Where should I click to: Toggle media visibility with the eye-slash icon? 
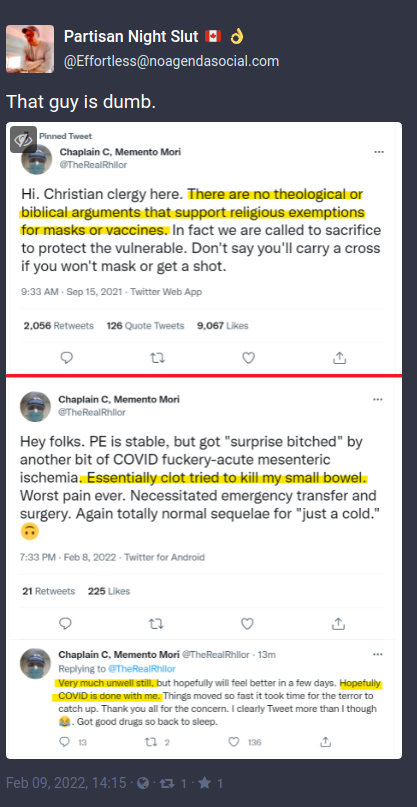[x=23, y=139]
